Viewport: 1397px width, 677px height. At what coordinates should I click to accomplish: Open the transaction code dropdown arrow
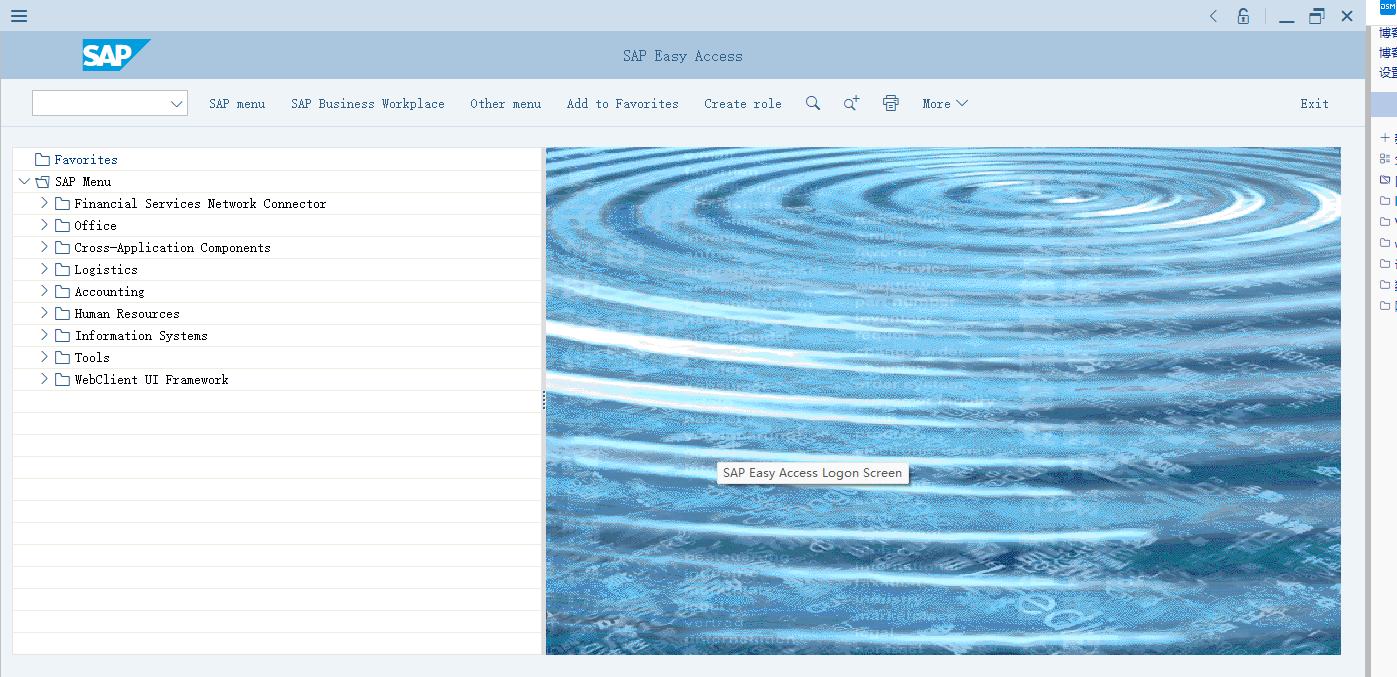pyautogui.click(x=176, y=103)
